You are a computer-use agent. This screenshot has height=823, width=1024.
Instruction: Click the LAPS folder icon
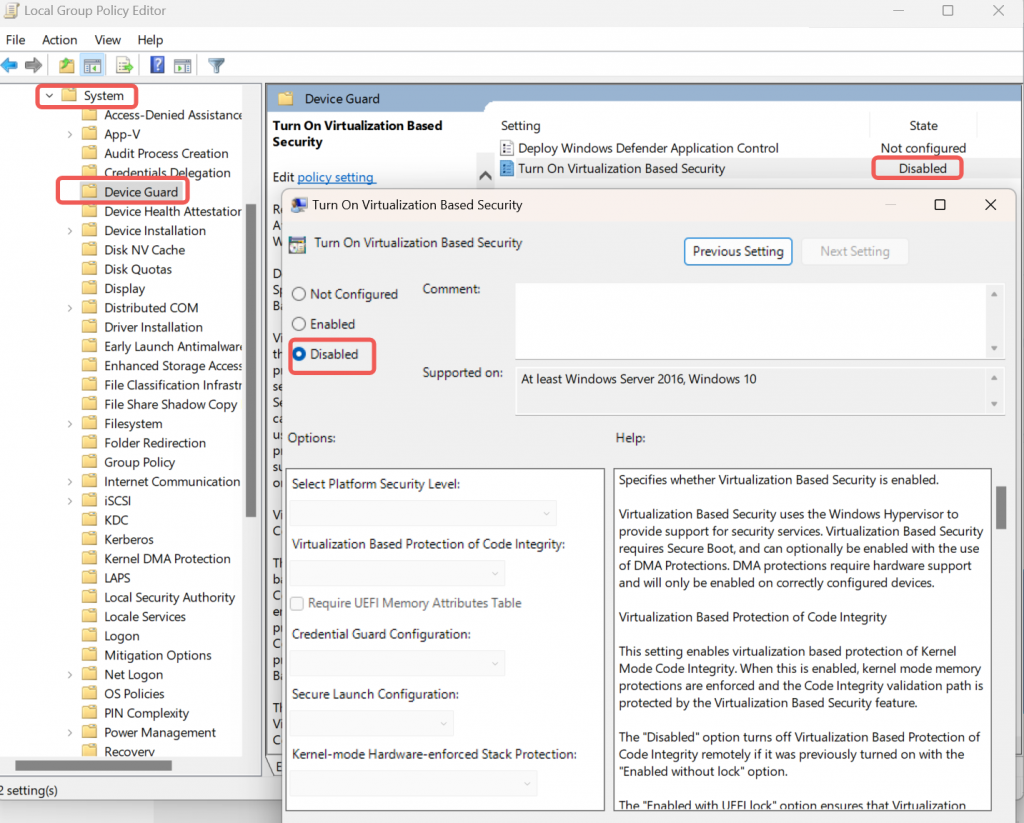89,577
